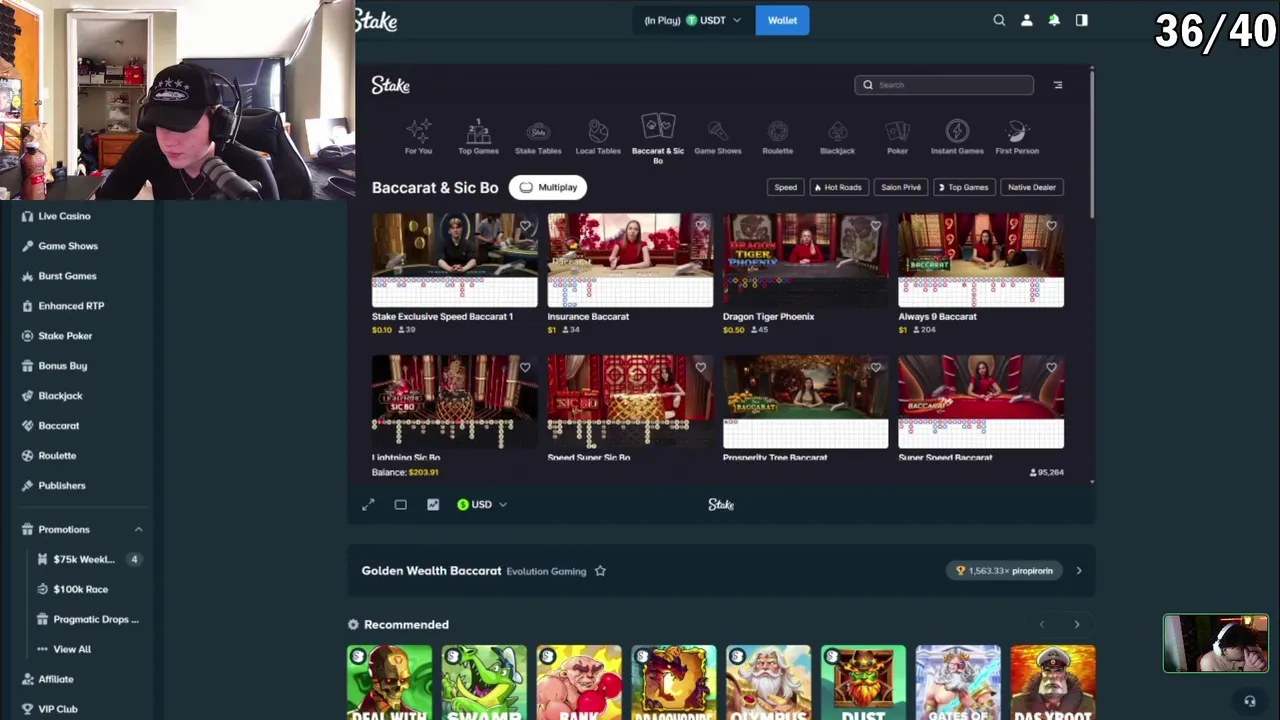The width and height of the screenshot is (1280, 720).
Task: Click the theatre mode square icon
Action: [400, 505]
